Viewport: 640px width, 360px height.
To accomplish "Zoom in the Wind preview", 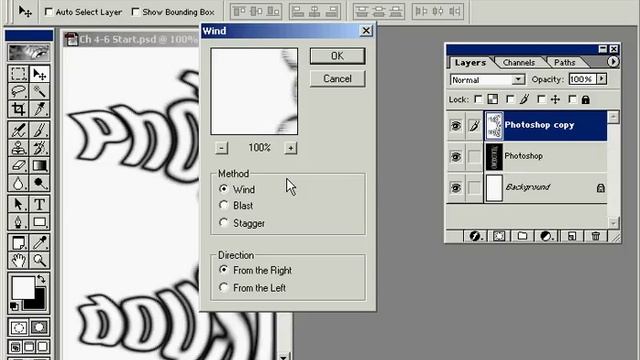I will 290,148.
